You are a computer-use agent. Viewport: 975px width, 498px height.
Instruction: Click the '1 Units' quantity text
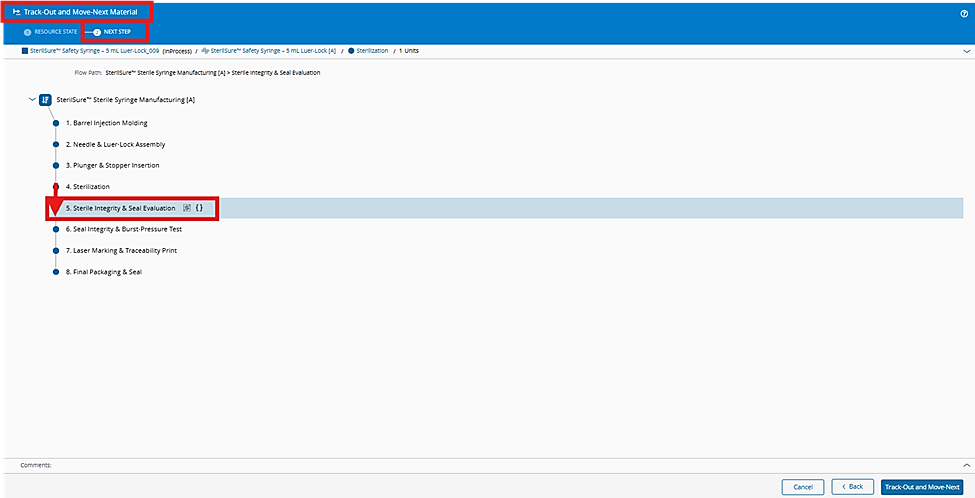pyautogui.click(x=409, y=51)
